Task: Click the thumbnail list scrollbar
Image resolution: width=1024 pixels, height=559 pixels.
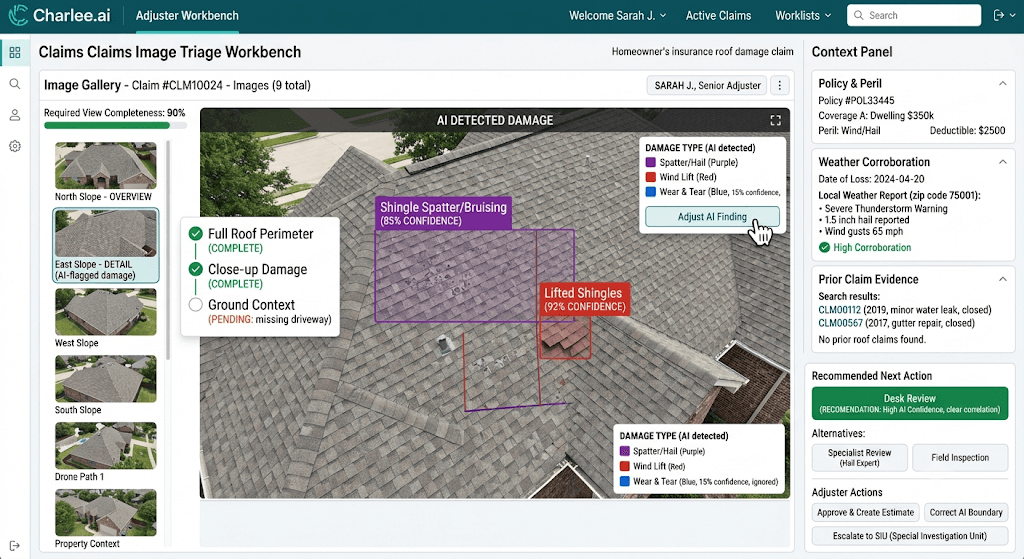Action: click(x=168, y=249)
